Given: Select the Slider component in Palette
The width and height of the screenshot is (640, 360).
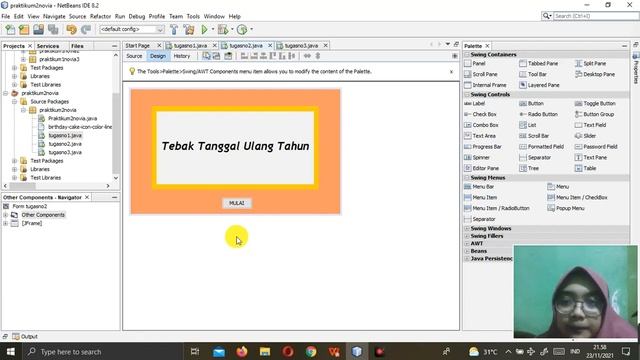Looking at the screenshot, I should pos(585,136).
